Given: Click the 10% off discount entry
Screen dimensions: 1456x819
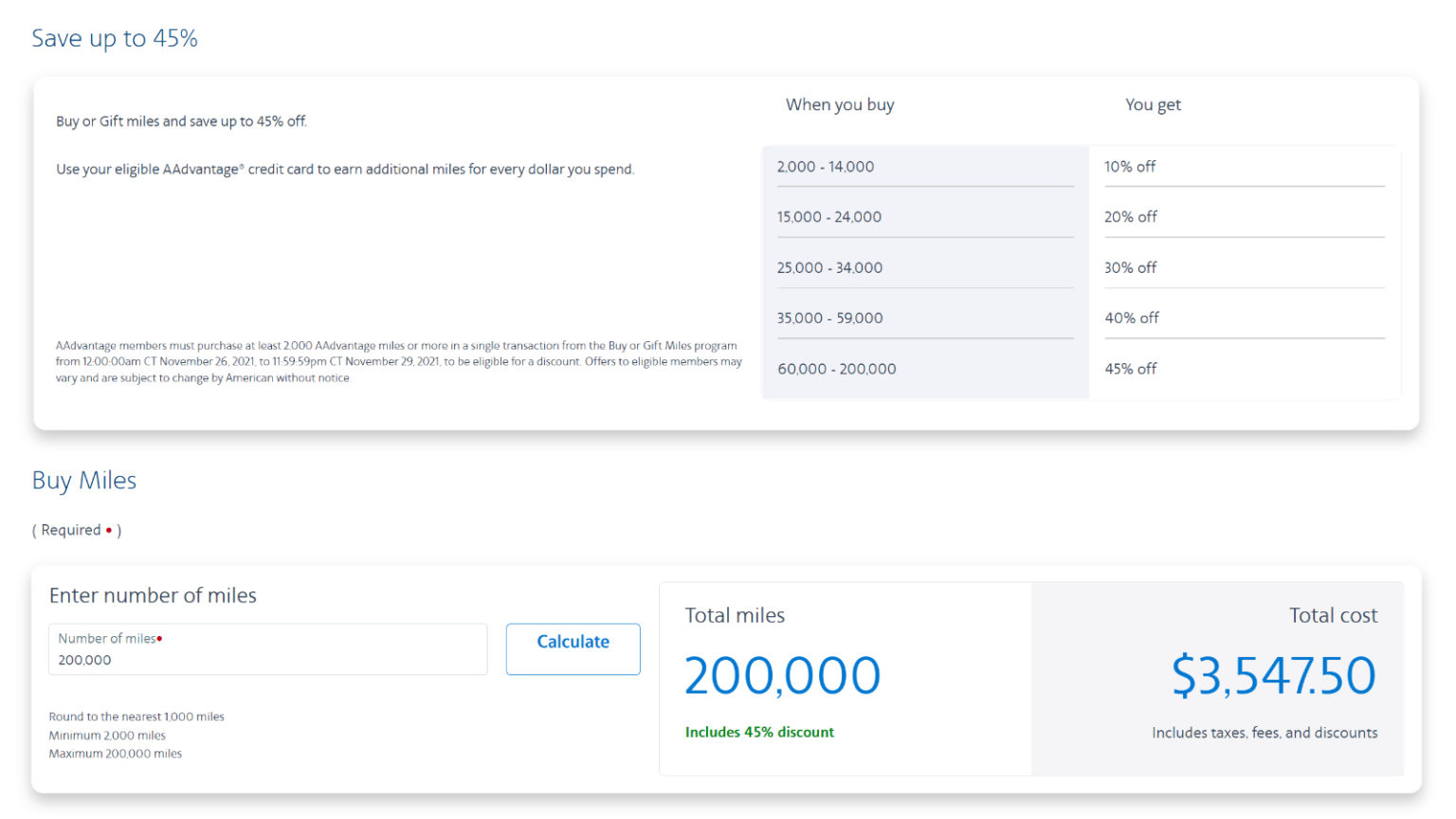Looking at the screenshot, I should coord(1131,166).
